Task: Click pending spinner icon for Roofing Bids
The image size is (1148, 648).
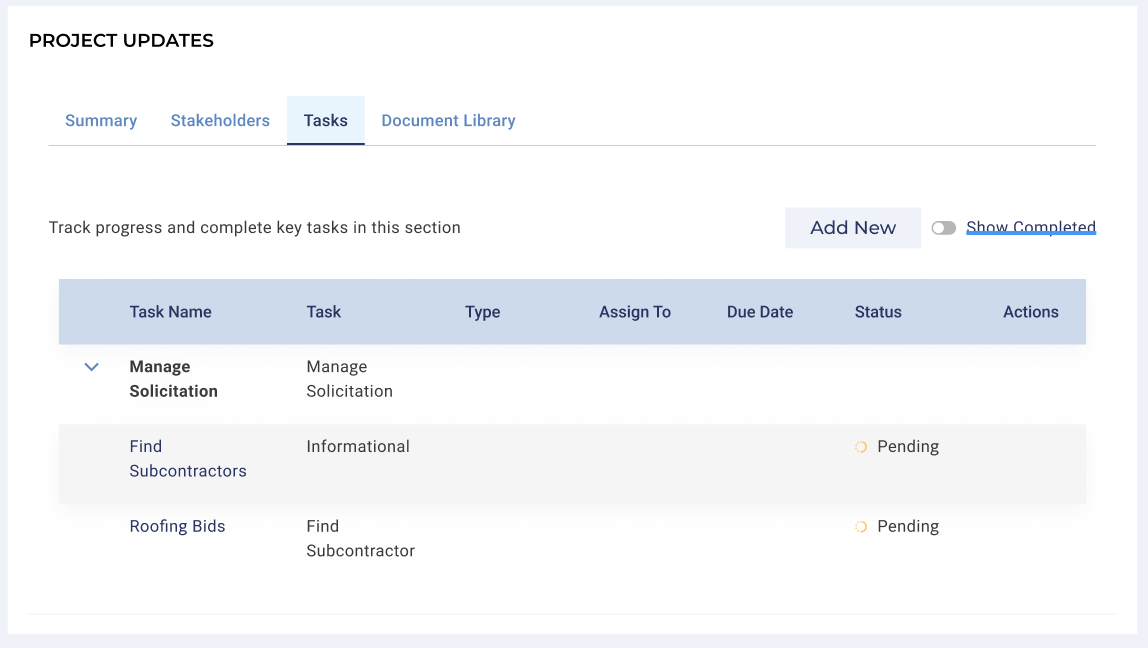Action: (860, 527)
